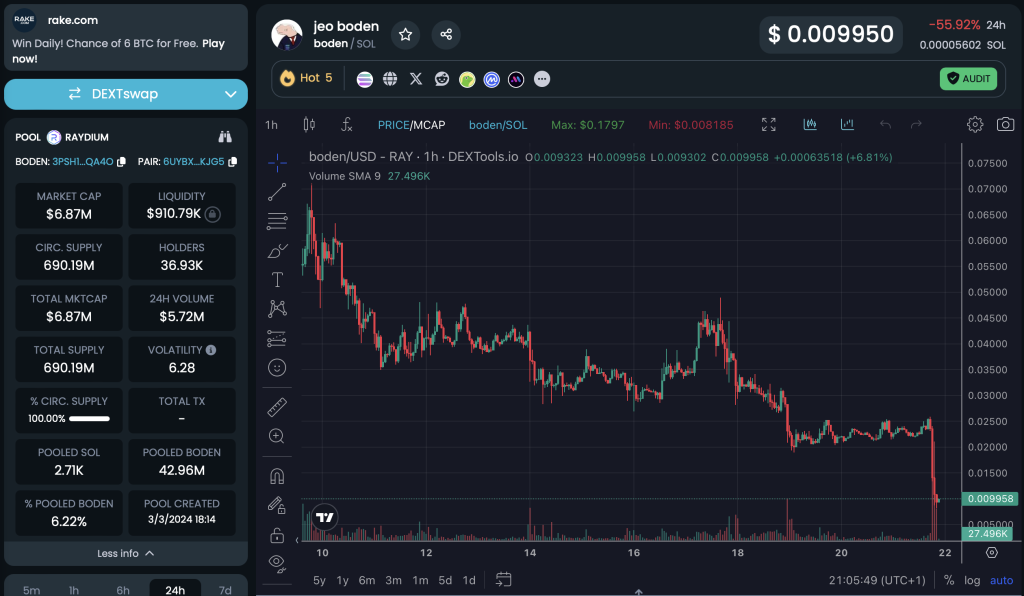The image size is (1024, 596).
Task: Open the indicators fx menu
Action: 347,124
